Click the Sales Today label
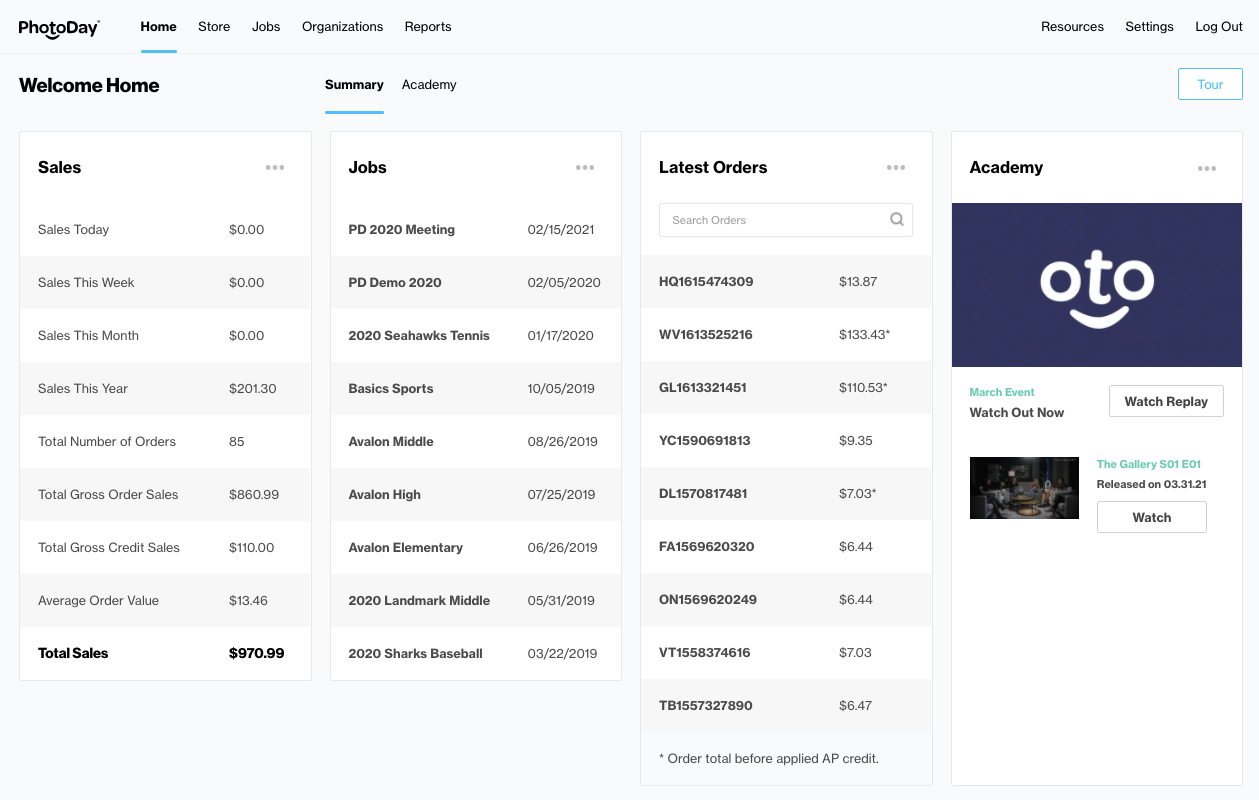The width and height of the screenshot is (1259, 800). (x=74, y=229)
